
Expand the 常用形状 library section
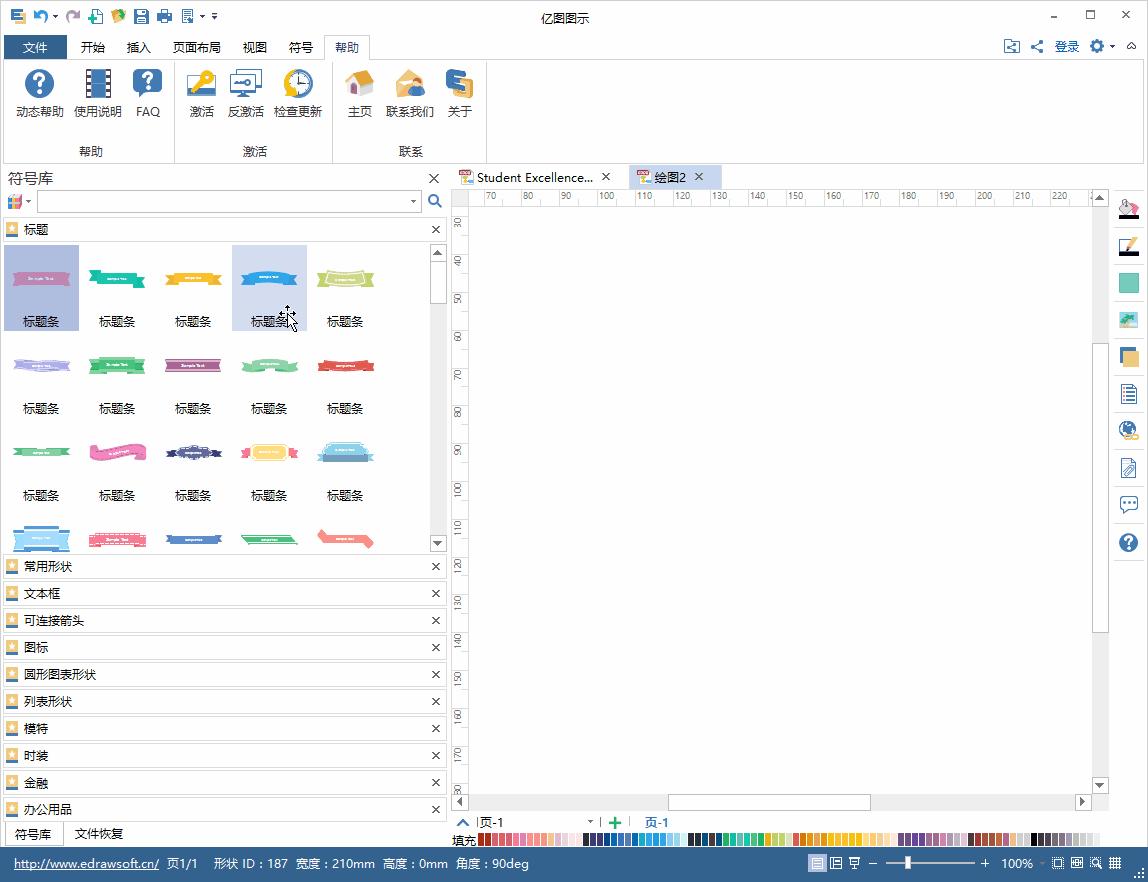click(x=48, y=567)
